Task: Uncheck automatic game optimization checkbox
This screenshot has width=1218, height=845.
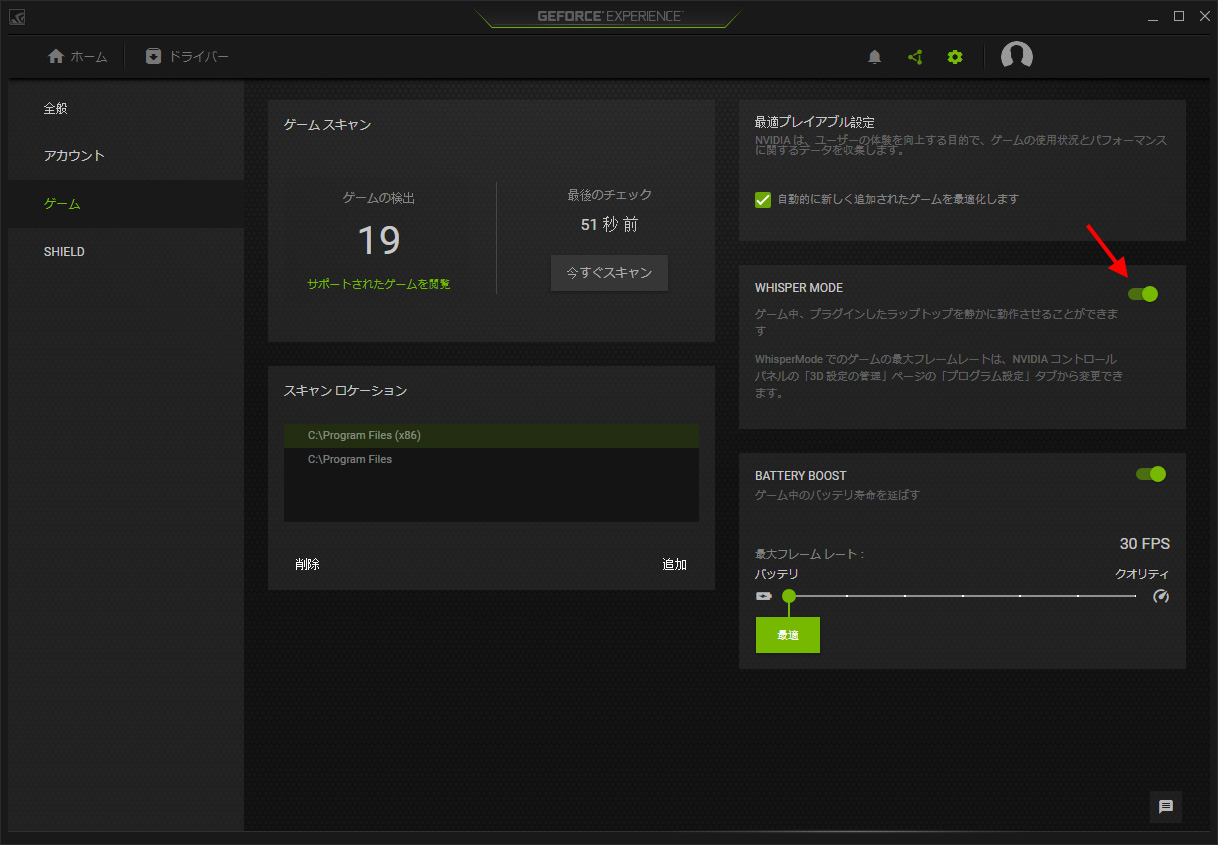Action: (763, 199)
